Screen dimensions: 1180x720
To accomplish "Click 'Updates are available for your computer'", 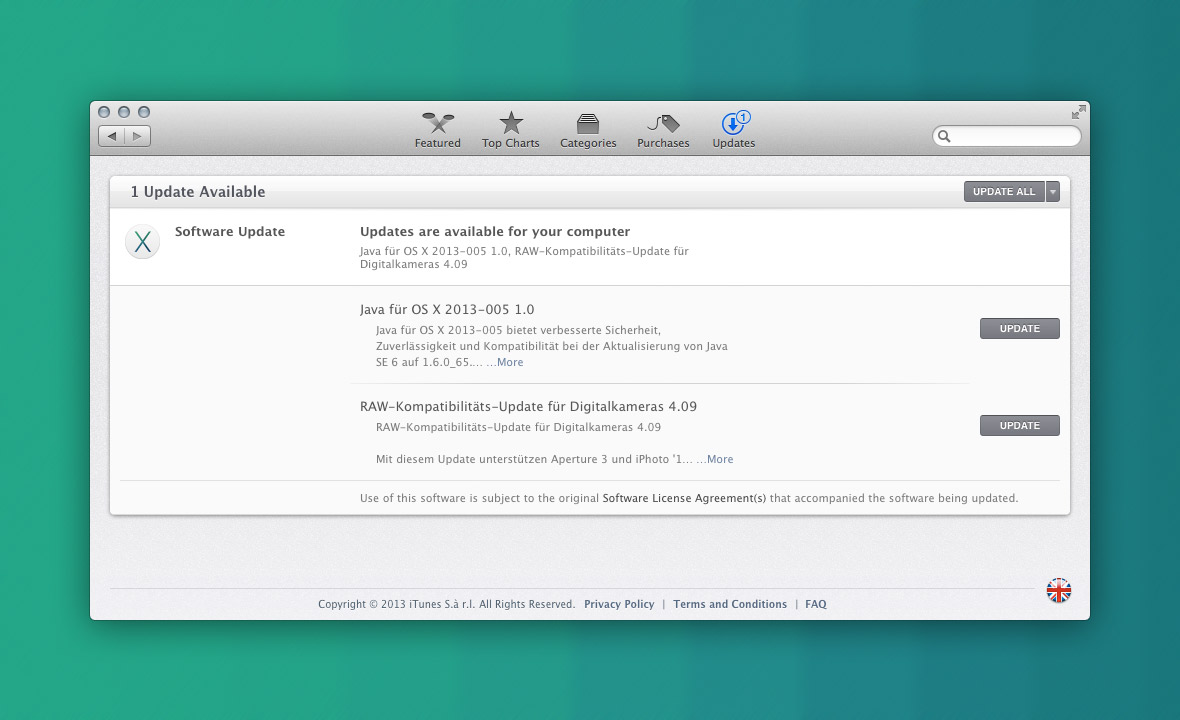I will [495, 232].
